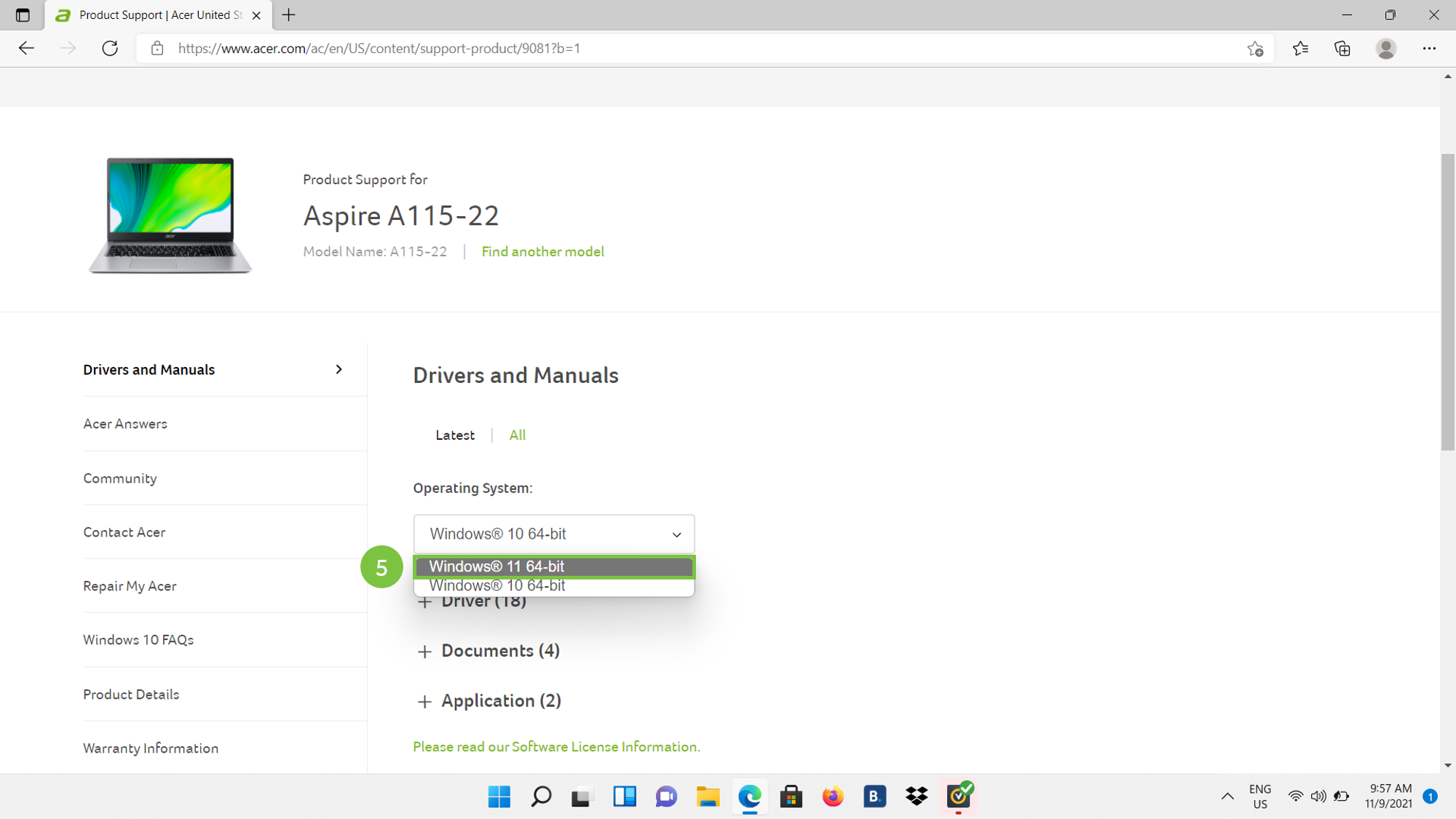This screenshot has height=819, width=1456.
Task: Click the Find another model link
Action: [542, 251]
